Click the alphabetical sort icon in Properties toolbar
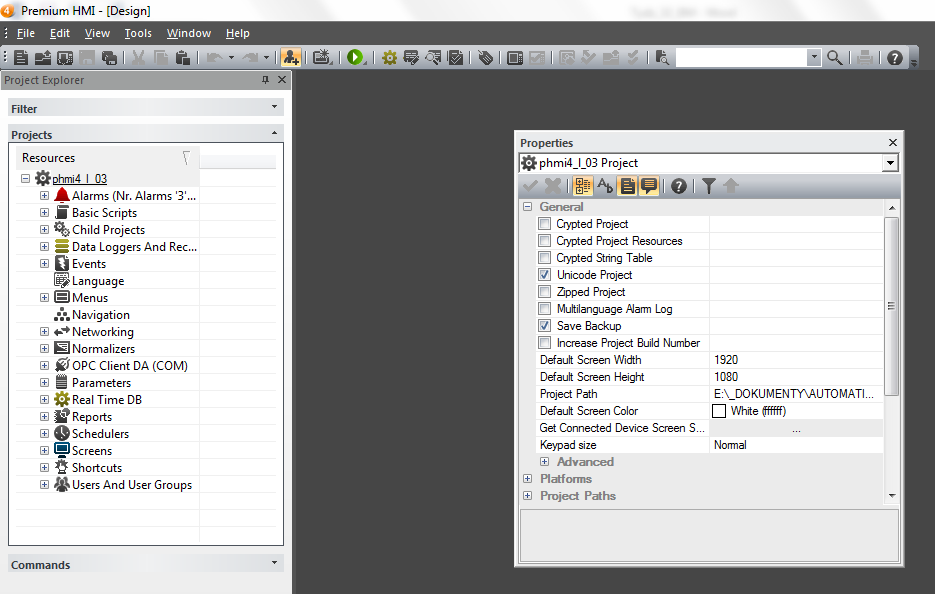Screen dimensions: 935x594 click(605, 186)
